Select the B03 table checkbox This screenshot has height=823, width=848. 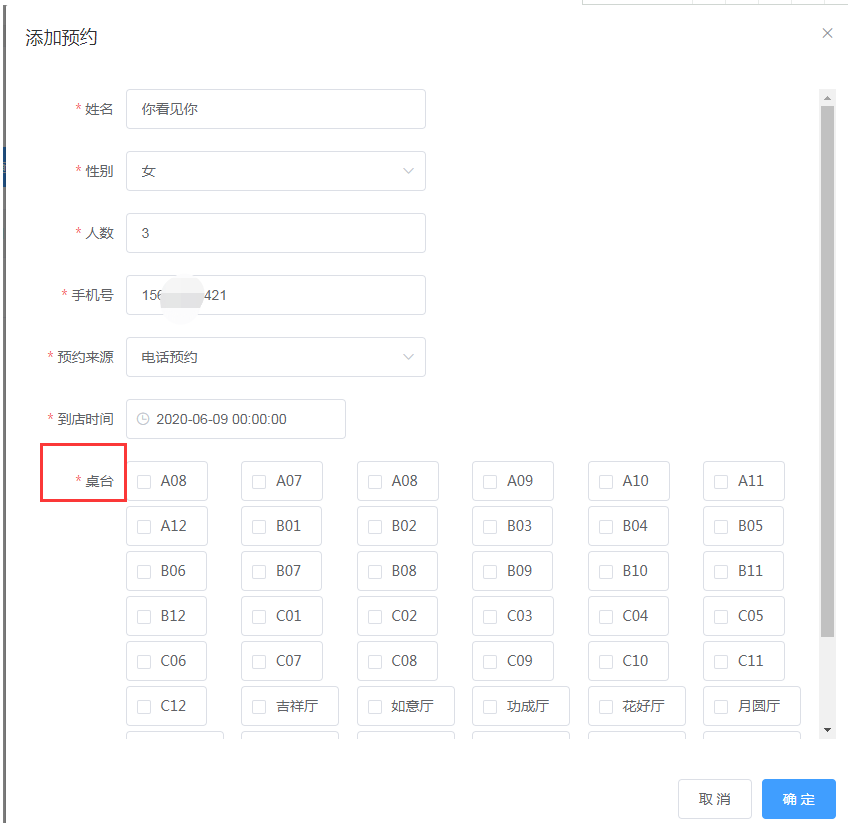click(490, 527)
